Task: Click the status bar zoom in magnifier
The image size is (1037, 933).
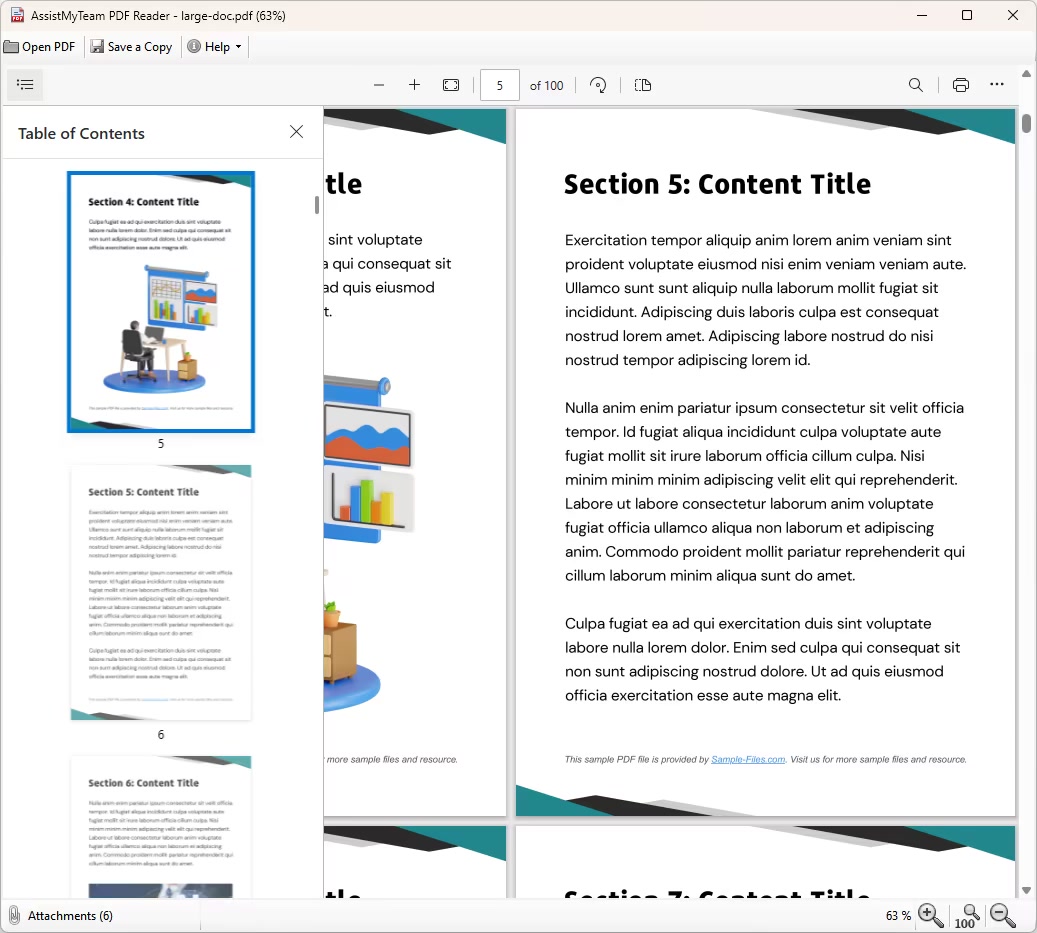Action: point(930,915)
